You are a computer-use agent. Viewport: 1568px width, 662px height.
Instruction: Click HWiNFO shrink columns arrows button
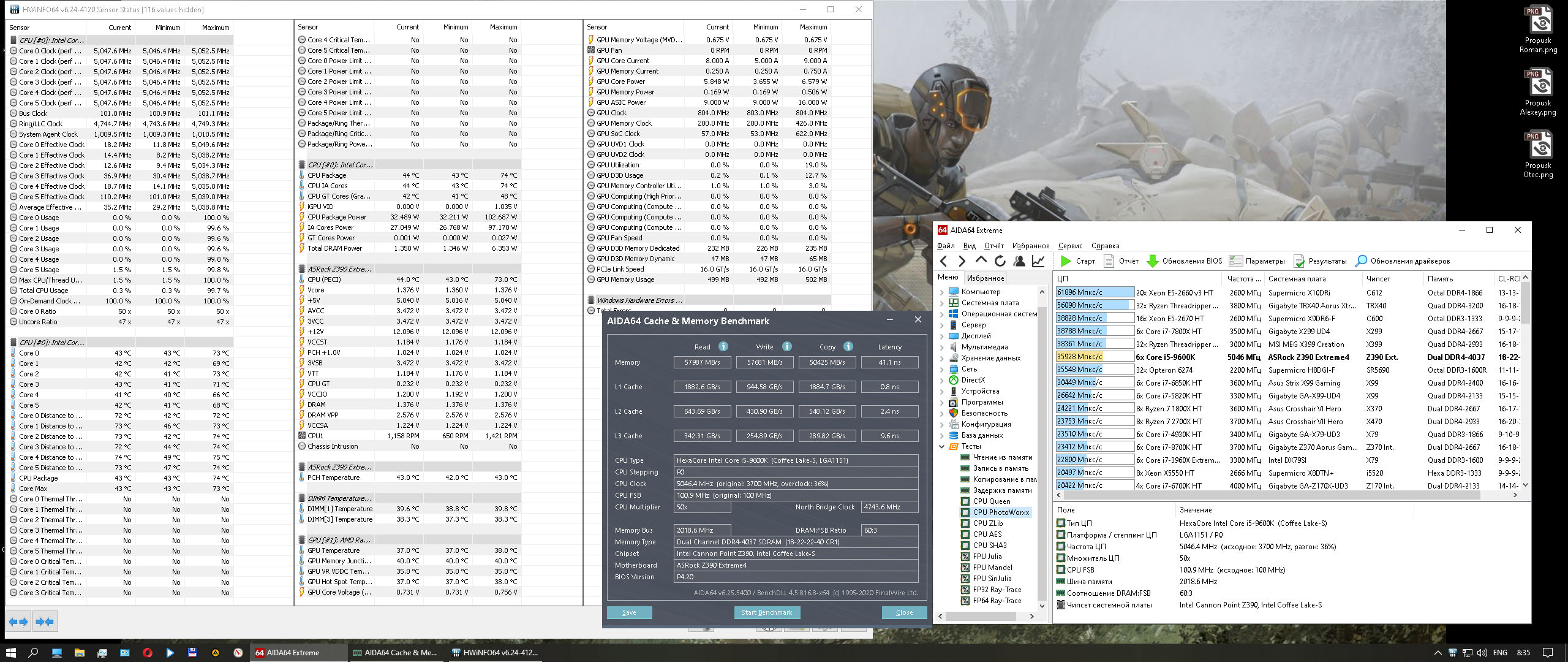coord(45,622)
